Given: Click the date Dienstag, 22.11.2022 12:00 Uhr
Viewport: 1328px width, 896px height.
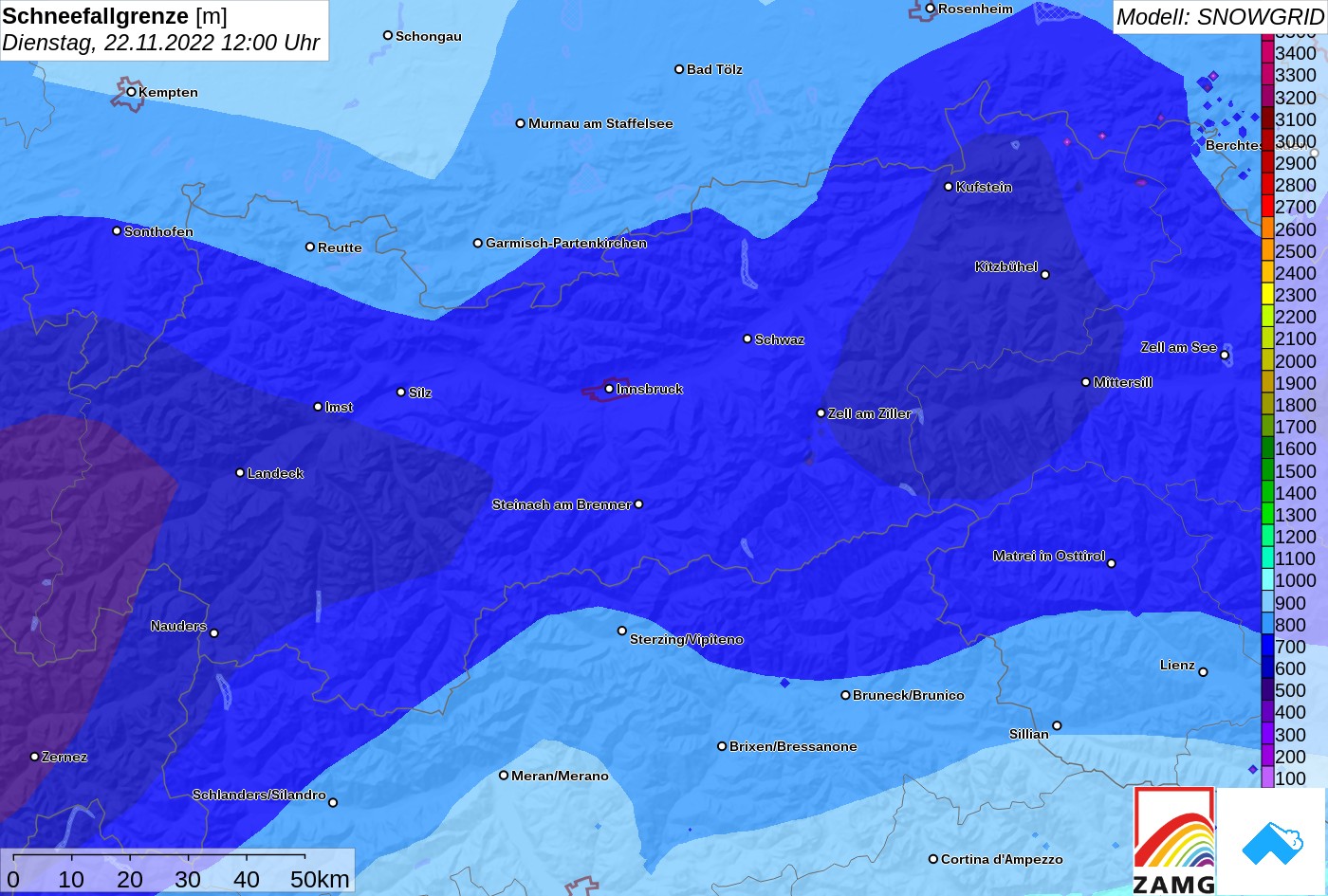Looking at the screenshot, I should pos(160,43).
